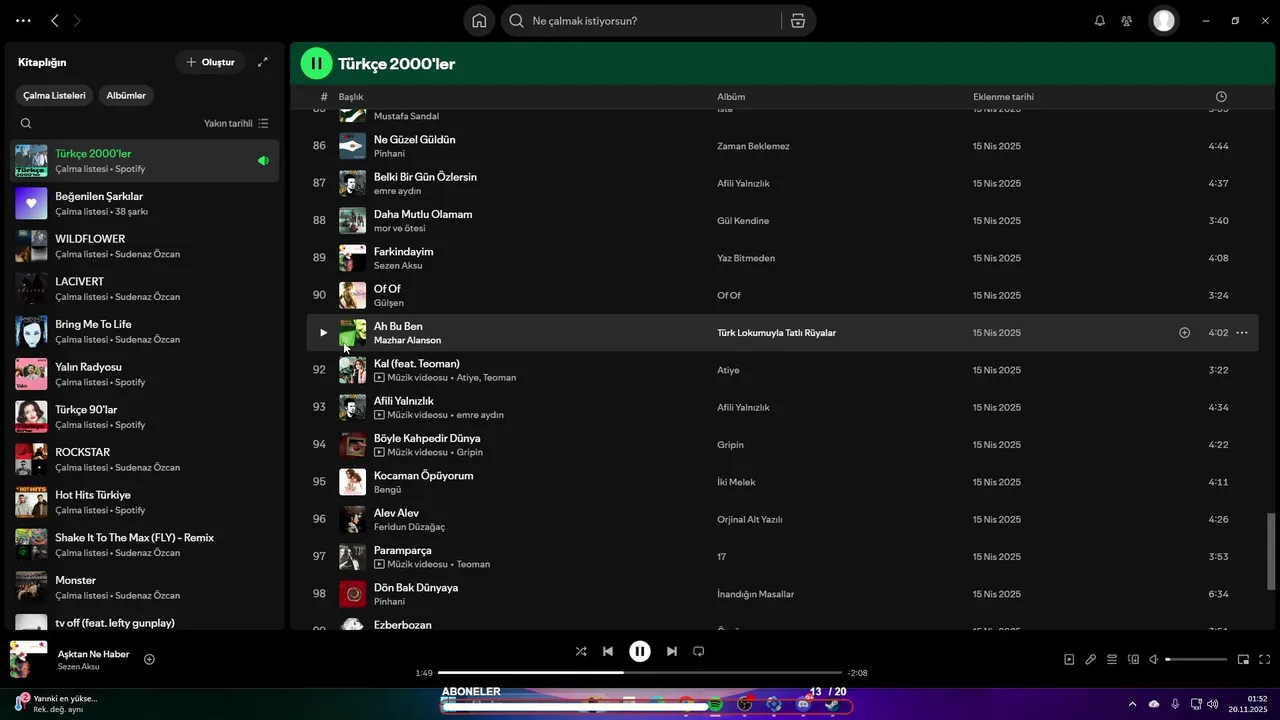Show lyrics with the microphone icon

[1091, 659]
